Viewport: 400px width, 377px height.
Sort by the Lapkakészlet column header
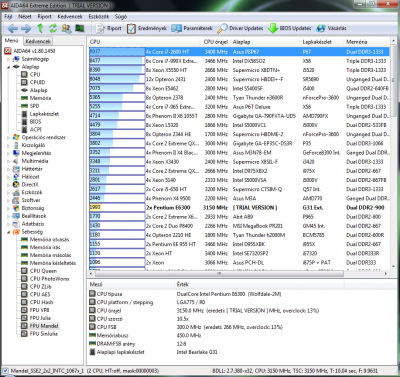[322, 42]
